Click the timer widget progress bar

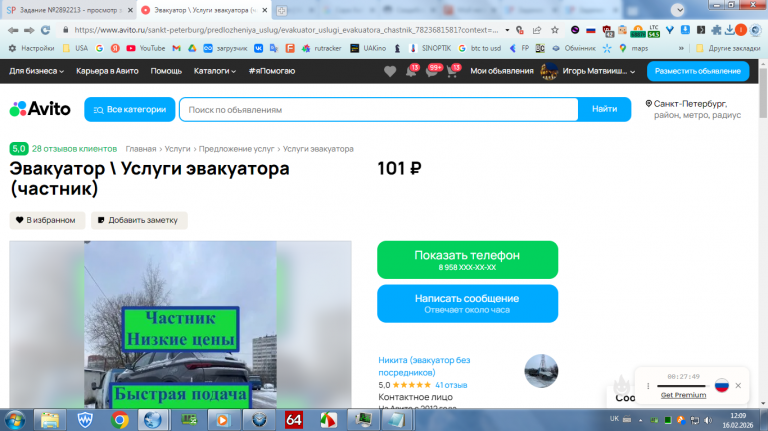(682, 386)
